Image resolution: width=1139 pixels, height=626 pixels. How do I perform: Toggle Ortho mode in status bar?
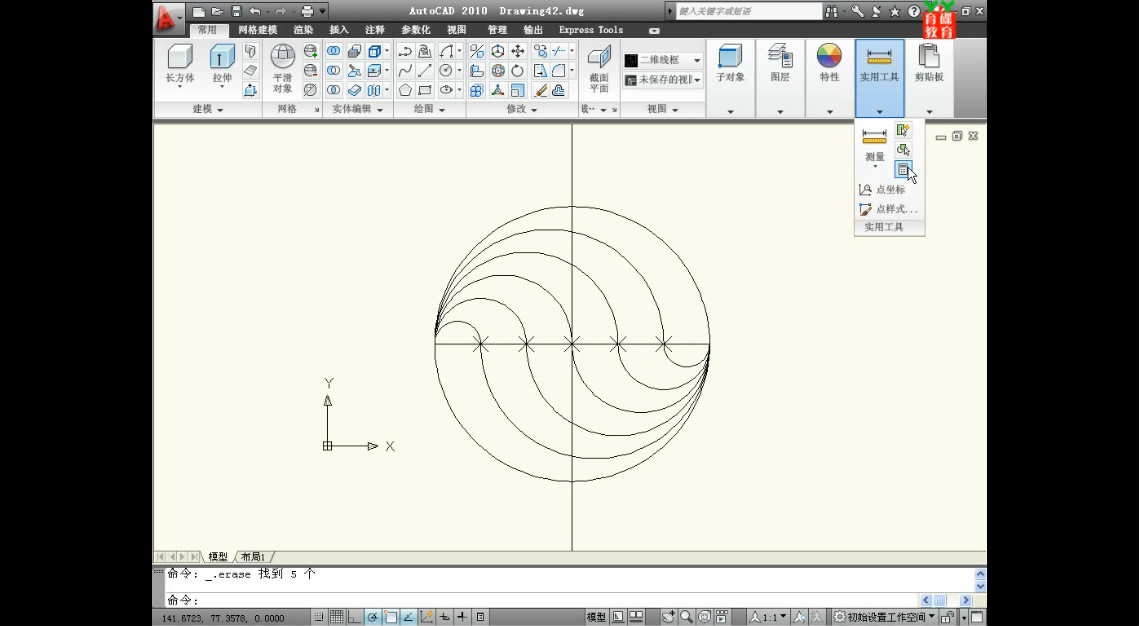[354, 617]
